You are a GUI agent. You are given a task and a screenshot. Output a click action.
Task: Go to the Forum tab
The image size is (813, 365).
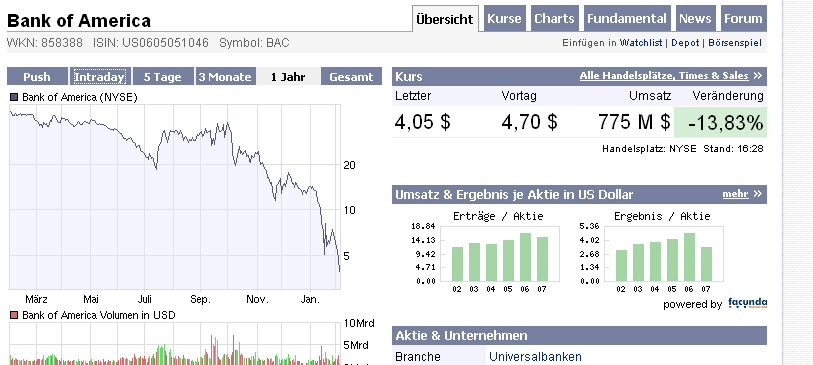pos(744,19)
